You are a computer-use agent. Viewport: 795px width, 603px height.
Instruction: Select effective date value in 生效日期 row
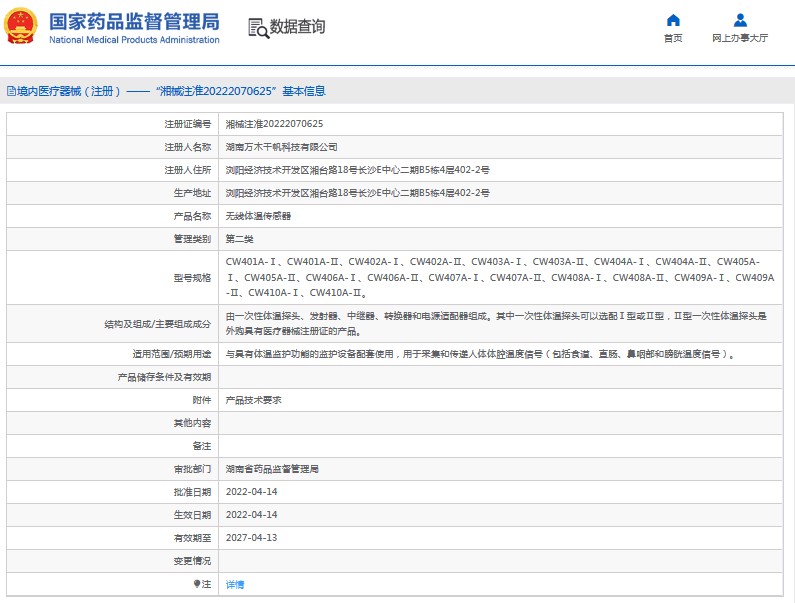tap(251, 515)
